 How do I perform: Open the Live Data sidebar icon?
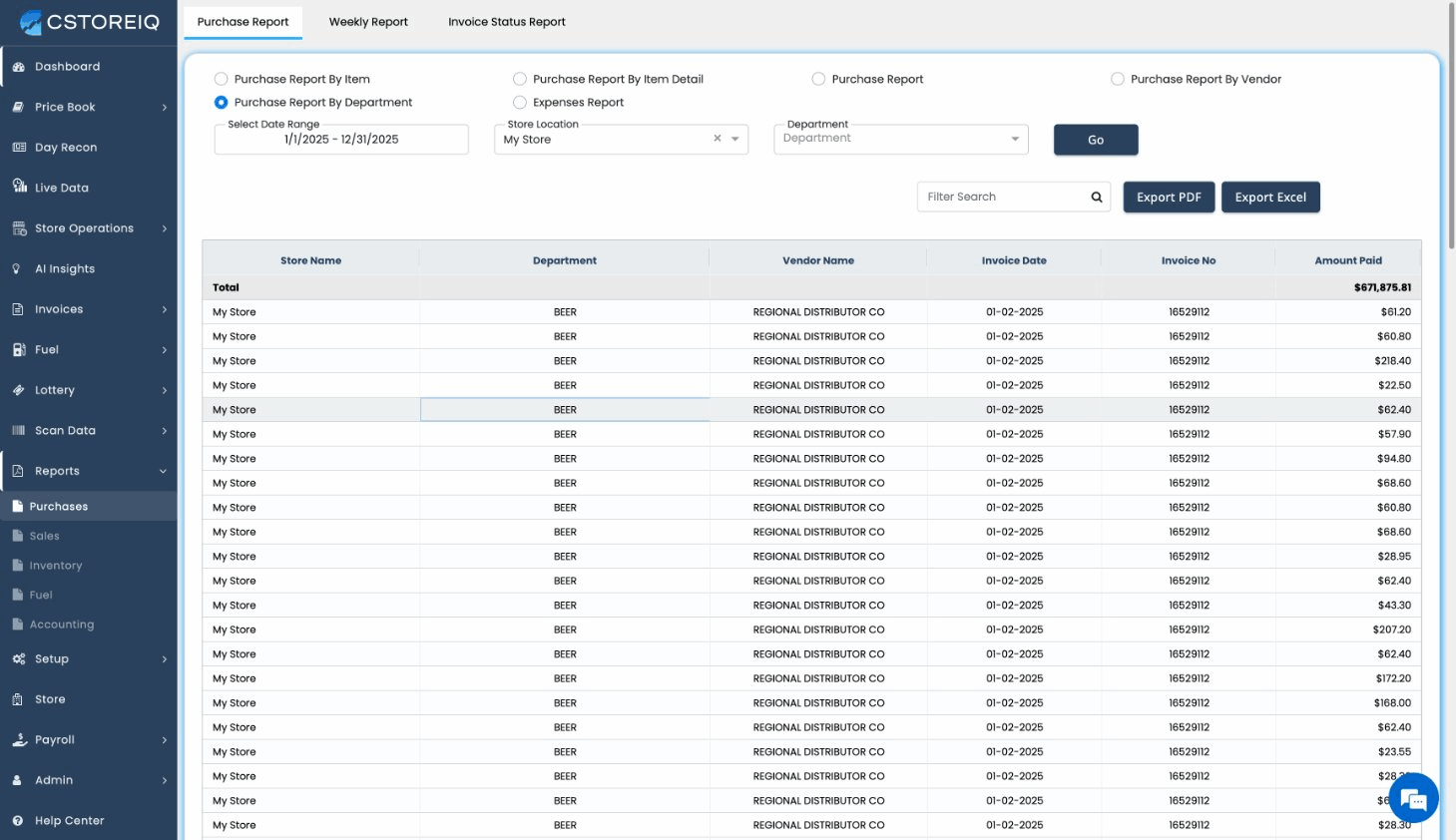coord(19,187)
